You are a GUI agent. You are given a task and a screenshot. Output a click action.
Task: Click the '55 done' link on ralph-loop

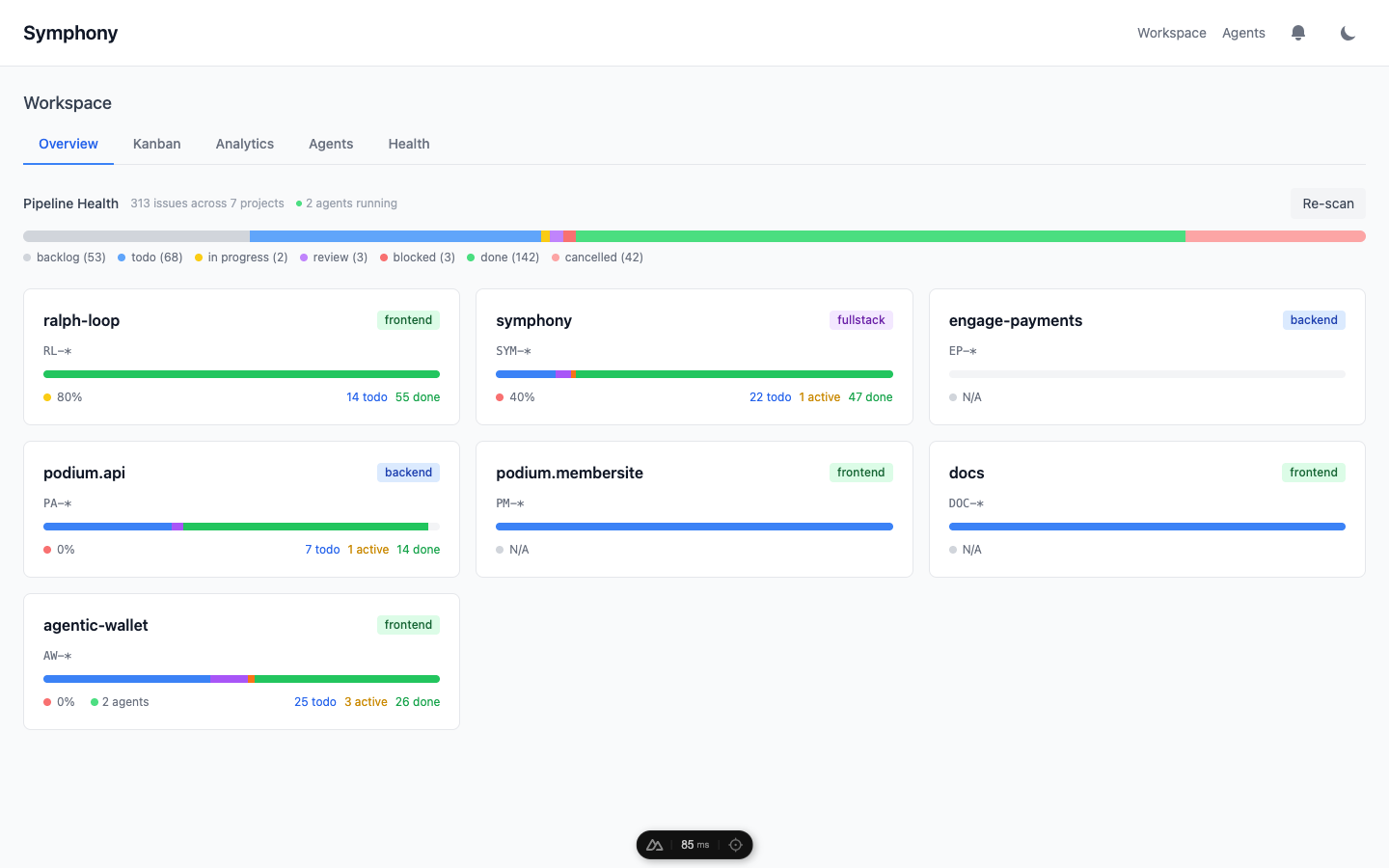pyautogui.click(x=417, y=396)
